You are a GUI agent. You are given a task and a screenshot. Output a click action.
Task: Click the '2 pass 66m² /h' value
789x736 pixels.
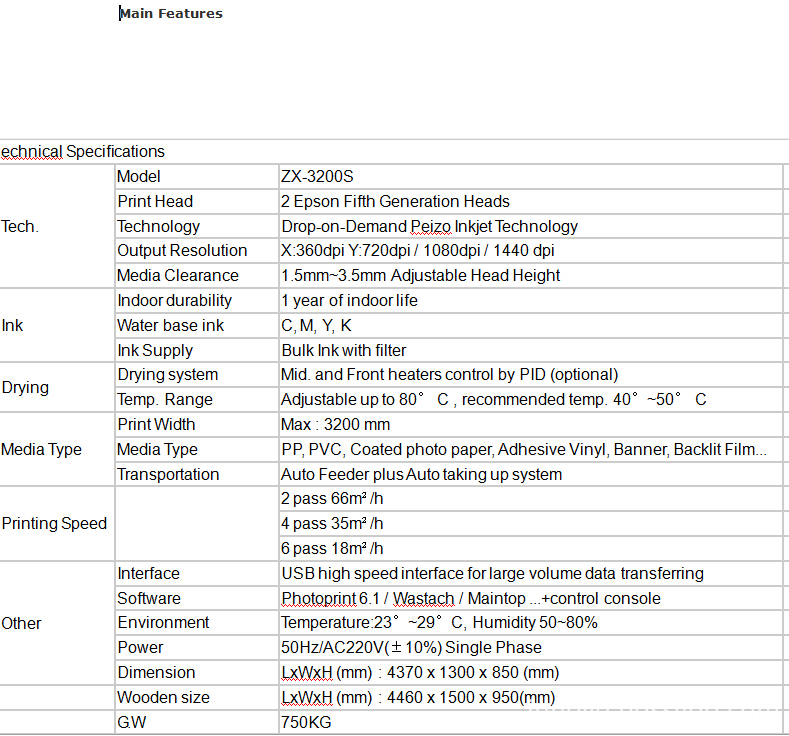(332, 499)
